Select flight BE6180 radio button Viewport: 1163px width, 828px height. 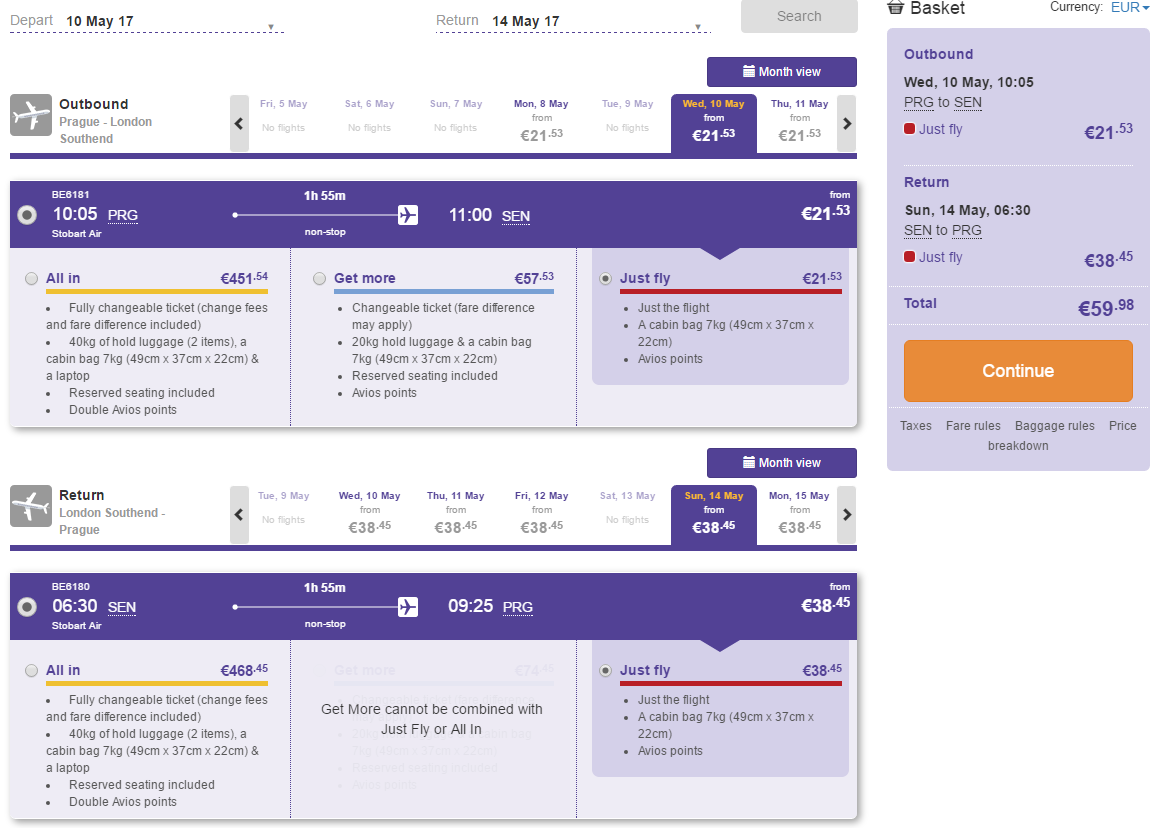pos(27,607)
